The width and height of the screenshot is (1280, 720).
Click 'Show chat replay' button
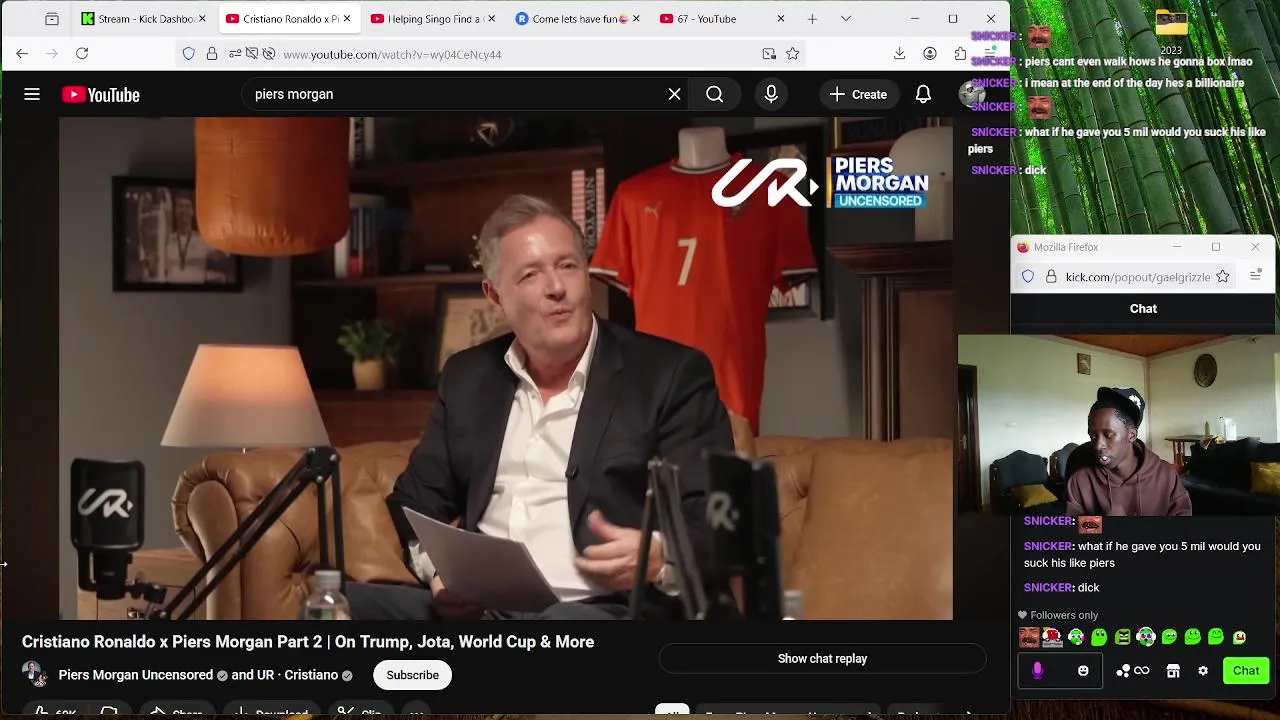tap(822, 658)
